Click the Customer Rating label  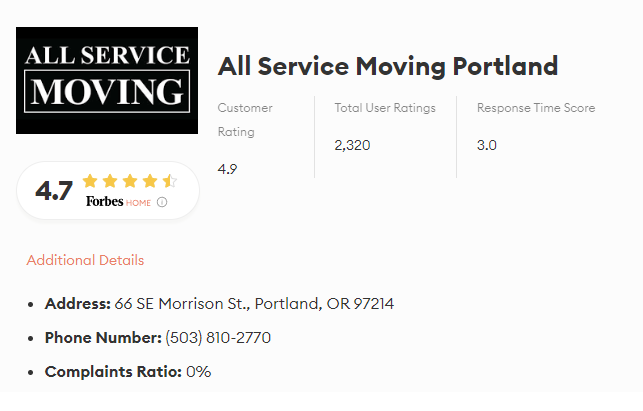point(245,120)
